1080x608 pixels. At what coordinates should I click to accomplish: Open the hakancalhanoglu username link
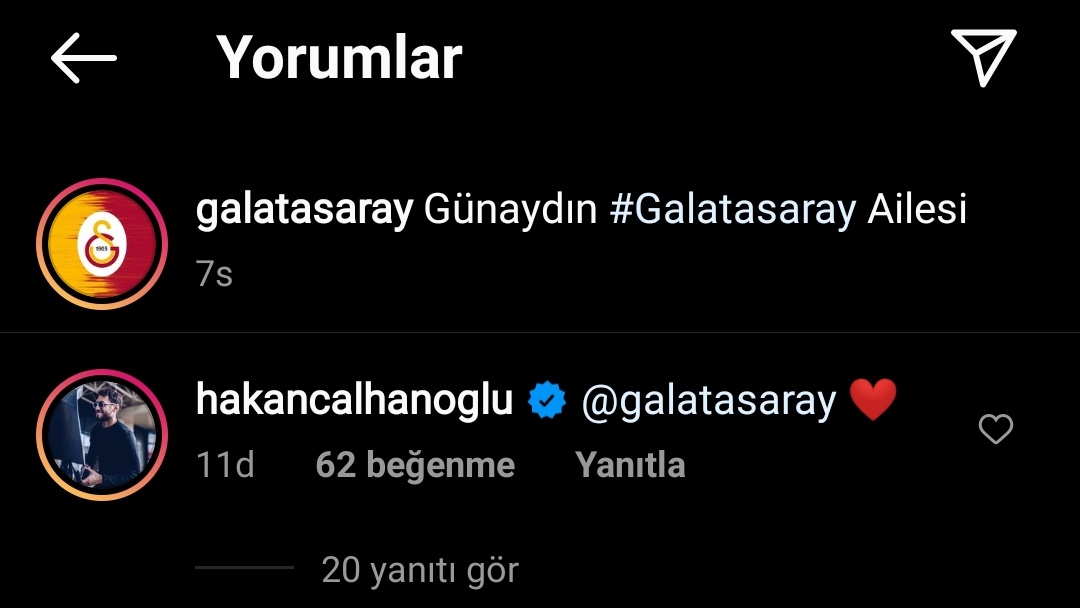(354, 400)
